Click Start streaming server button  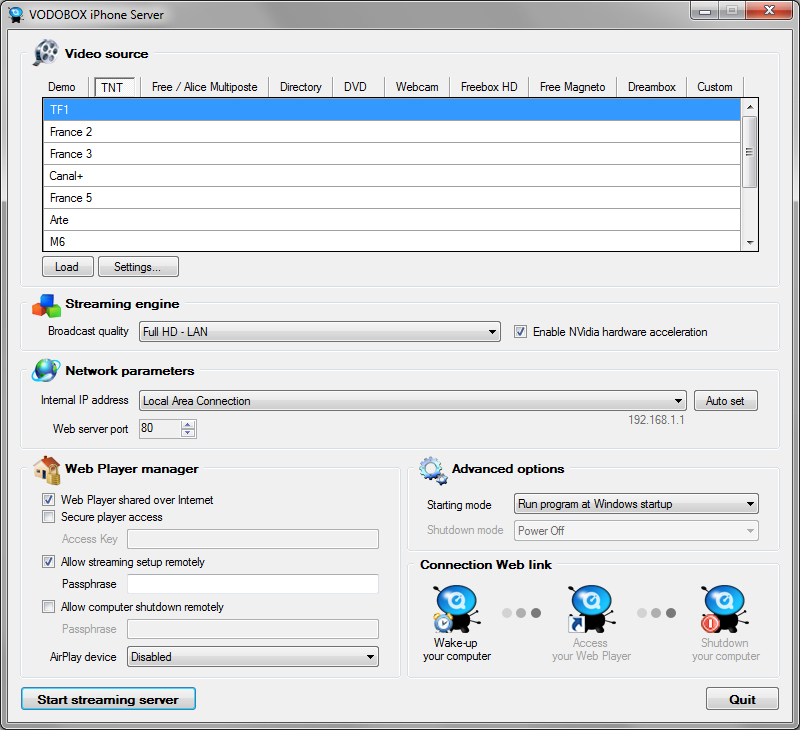pos(108,699)
